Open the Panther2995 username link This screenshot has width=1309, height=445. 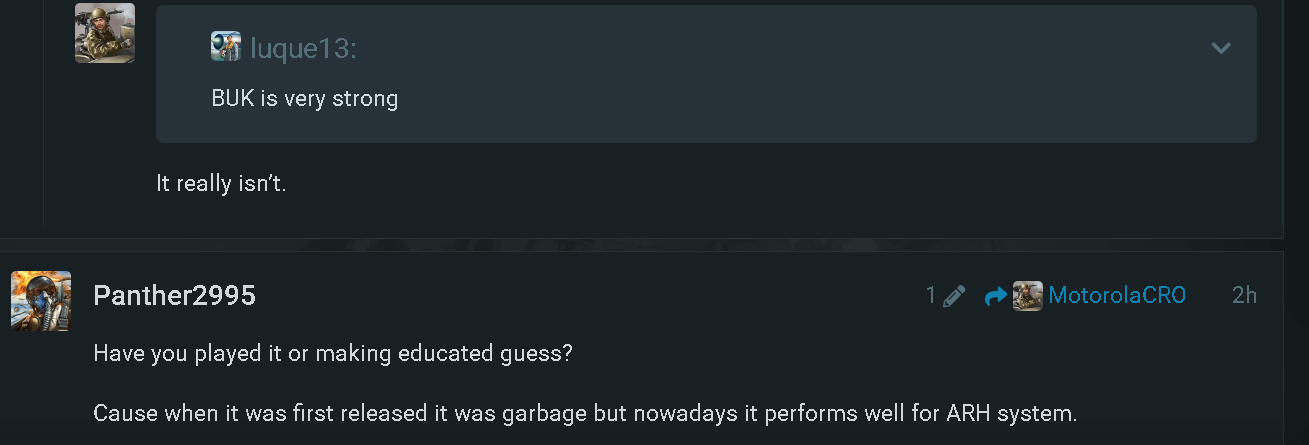pyautogui.click(x=174, y=296)
